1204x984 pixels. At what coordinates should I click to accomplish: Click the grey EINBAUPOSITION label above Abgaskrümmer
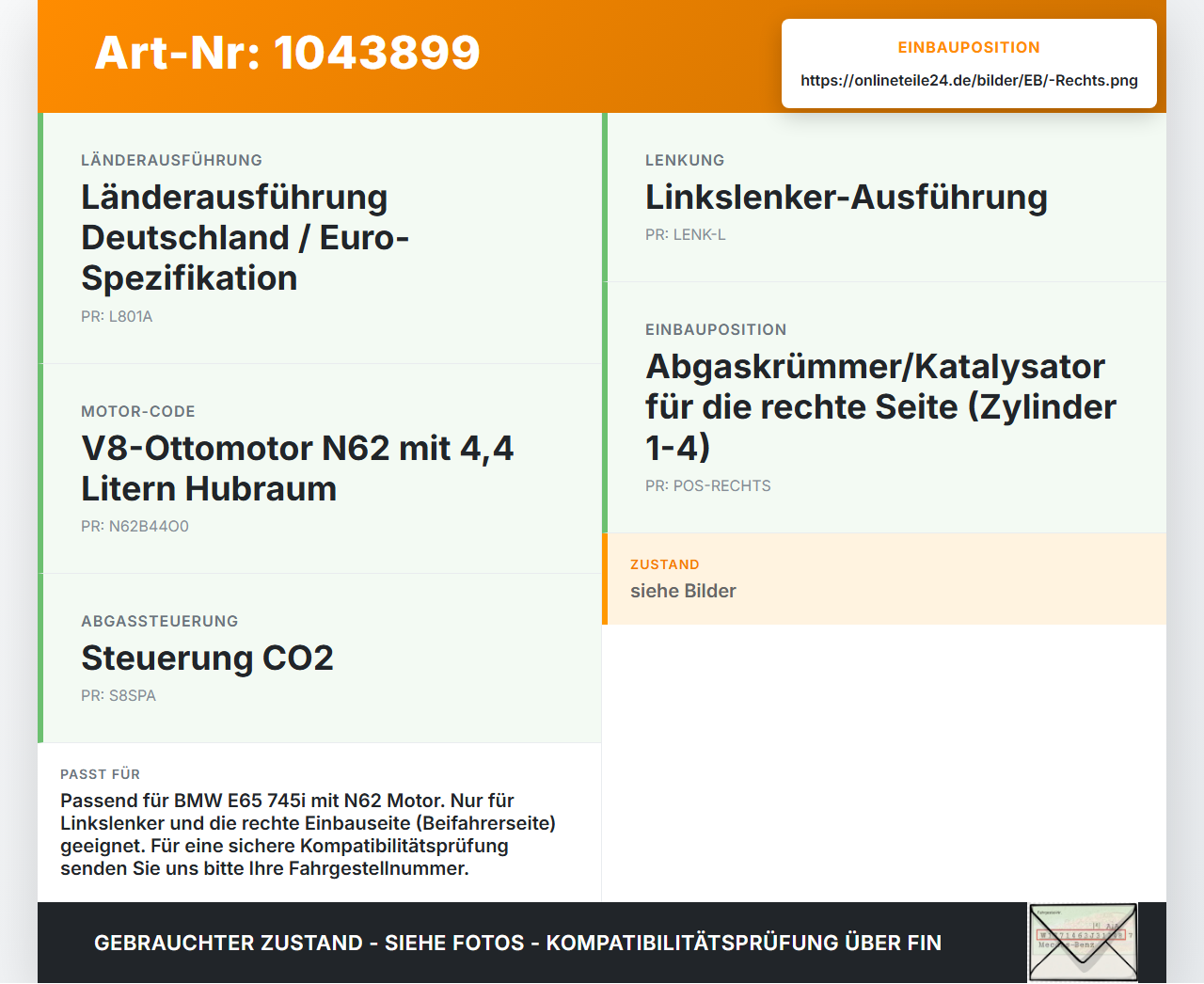(716, 329)
